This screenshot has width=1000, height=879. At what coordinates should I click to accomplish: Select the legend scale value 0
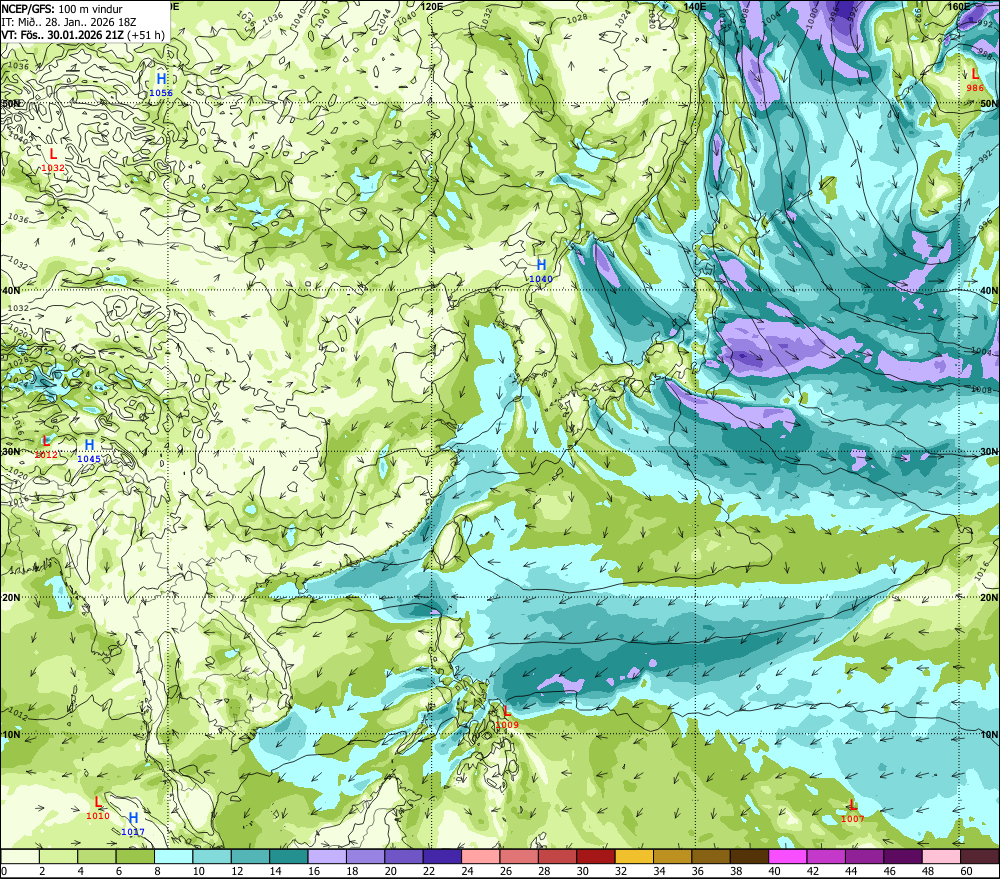tap(4, 871)
